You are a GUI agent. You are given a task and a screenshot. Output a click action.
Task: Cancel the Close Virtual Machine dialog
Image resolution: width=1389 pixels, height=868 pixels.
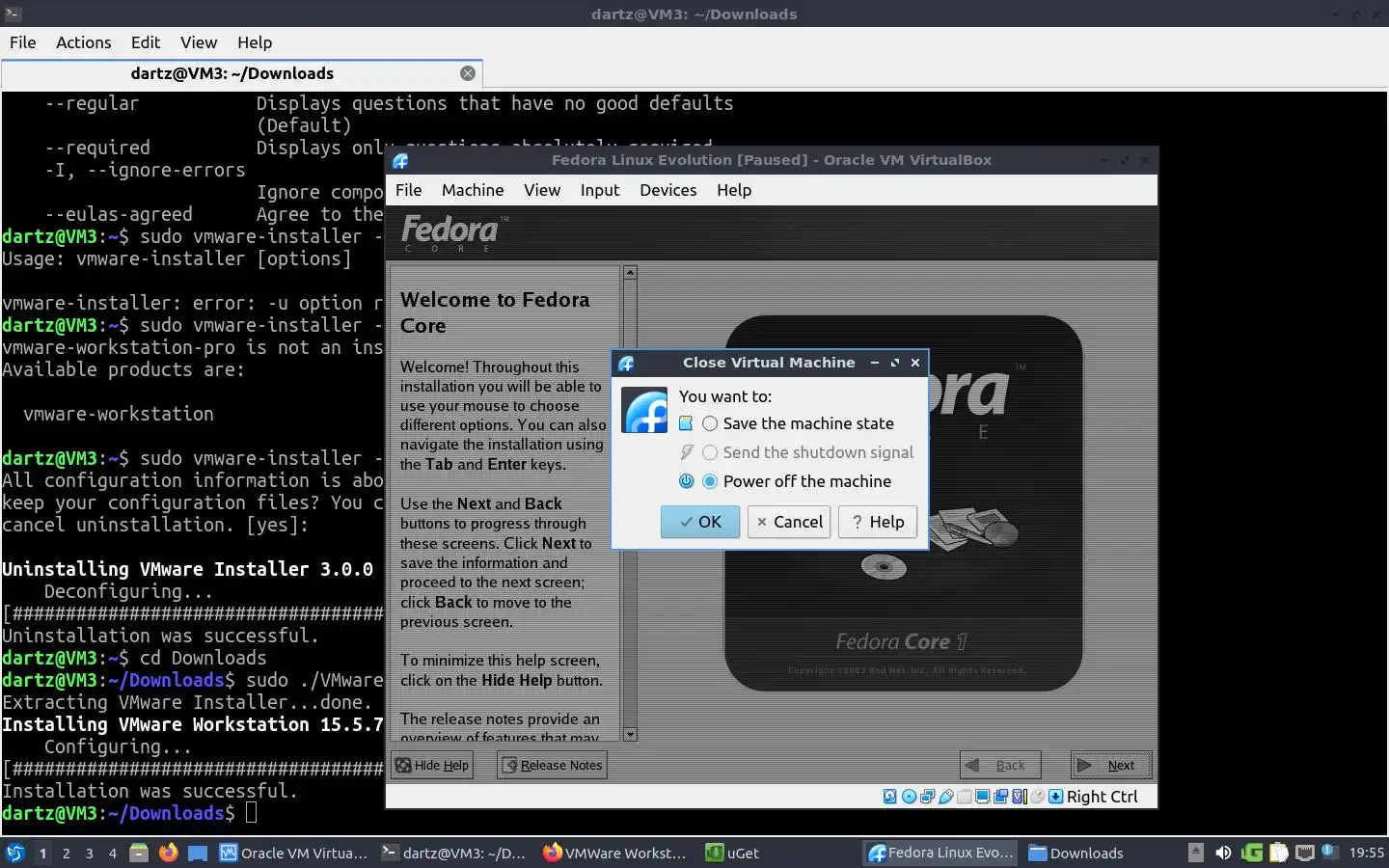789,522
